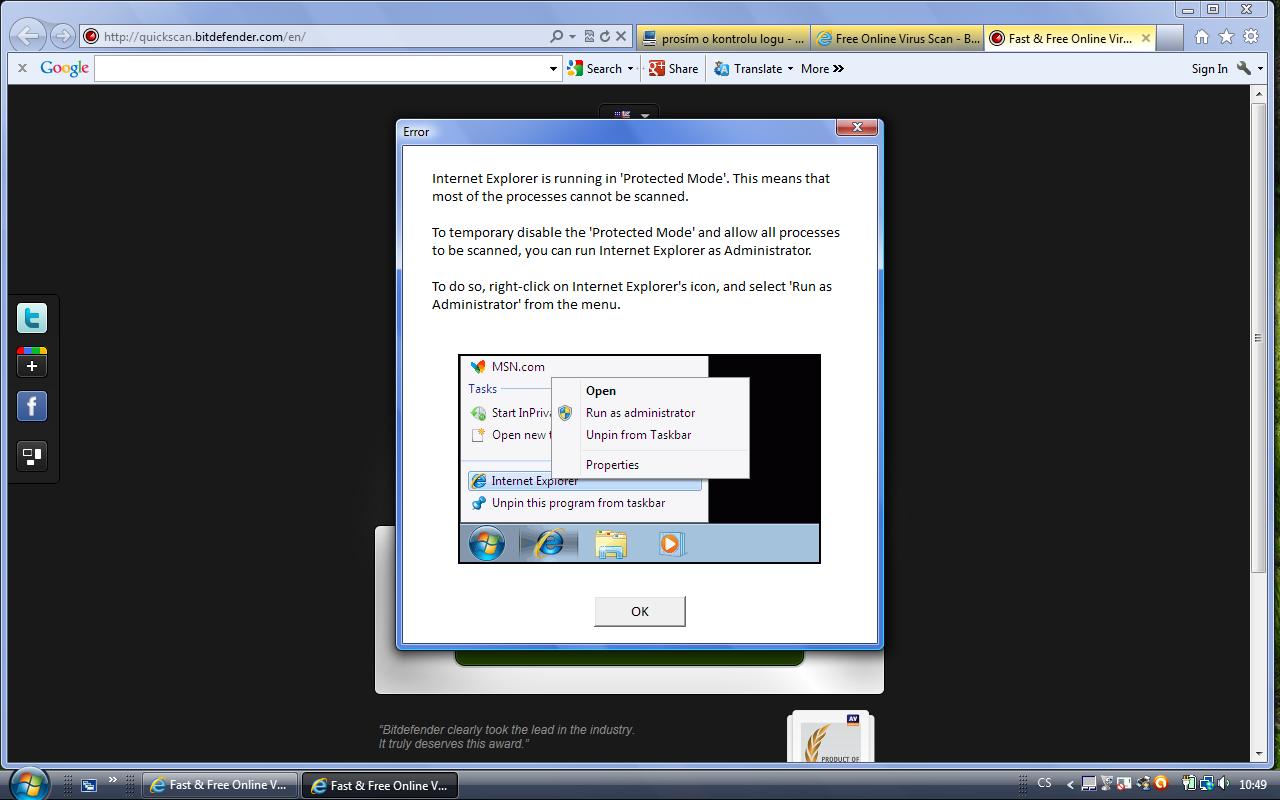Click the CS language indicator in the taskbar
The image size is (1280, 800).
pyautogui.click(x=1044, y=783)
